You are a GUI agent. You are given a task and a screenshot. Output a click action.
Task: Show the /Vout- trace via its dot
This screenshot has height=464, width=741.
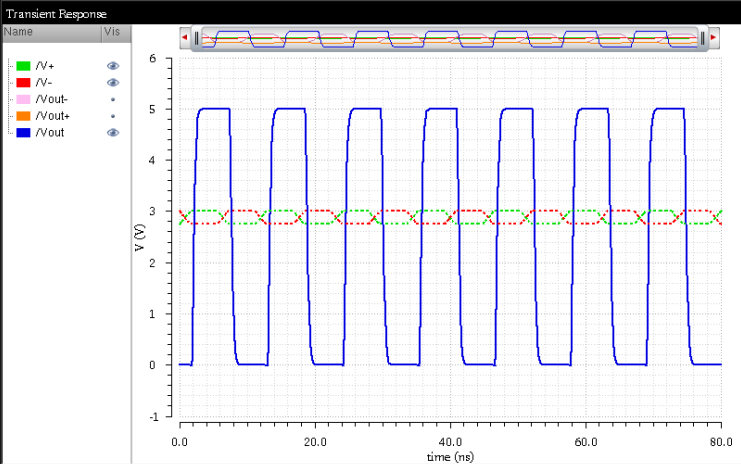pyautogui.click(x=113, y=100)
